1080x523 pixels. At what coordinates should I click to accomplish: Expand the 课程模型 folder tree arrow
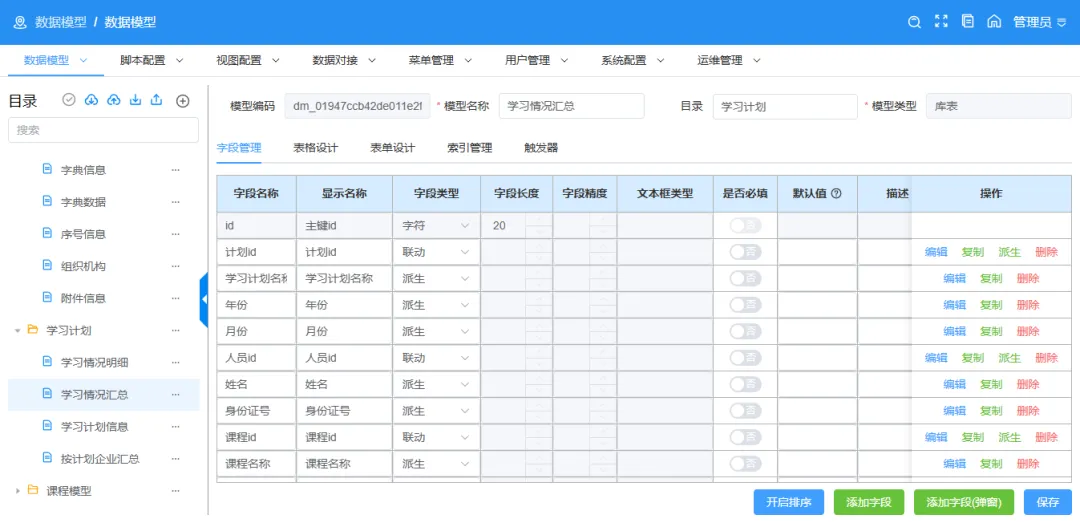(17, 491)
